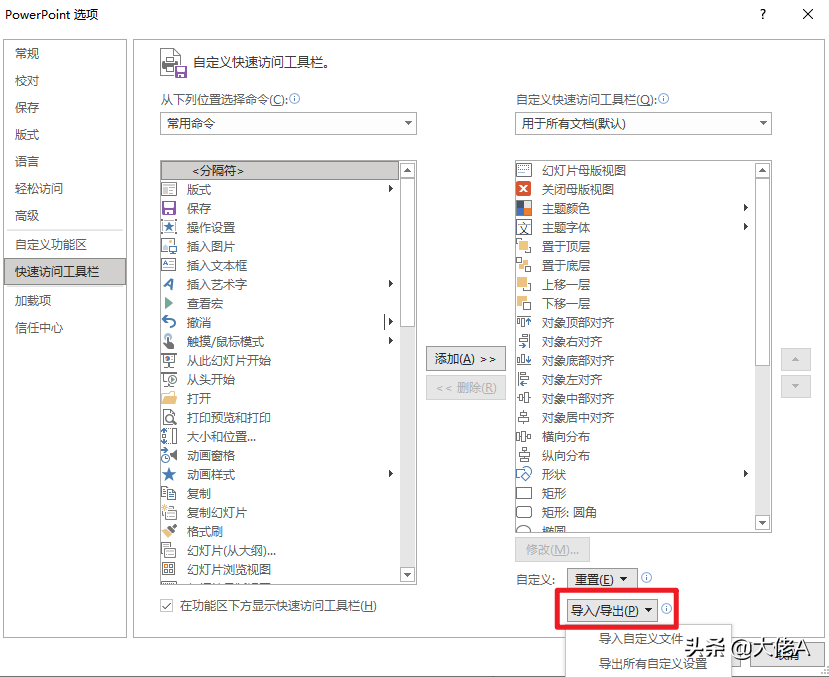Click right toolbar list scrollbar up arrow

click(x=762, y=170)
